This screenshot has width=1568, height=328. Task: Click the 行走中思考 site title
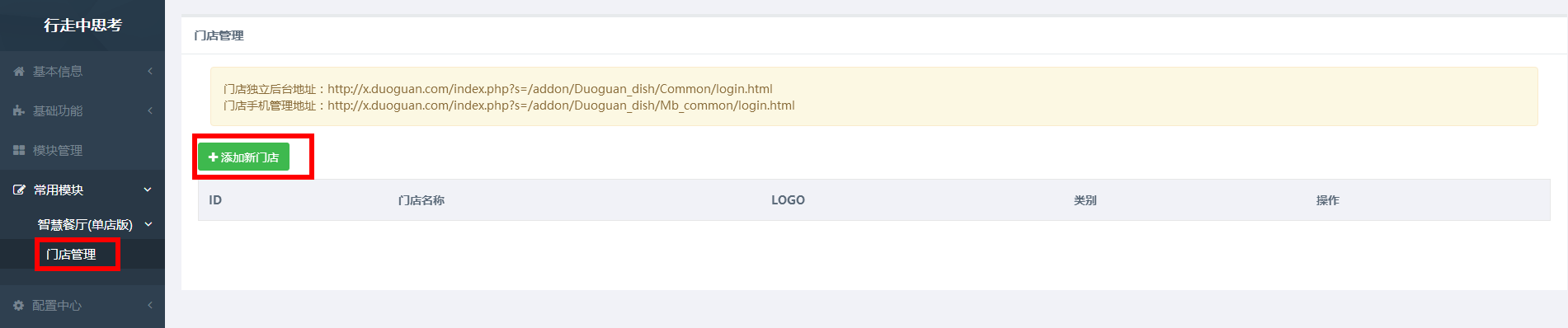click(x=82, y=26)
